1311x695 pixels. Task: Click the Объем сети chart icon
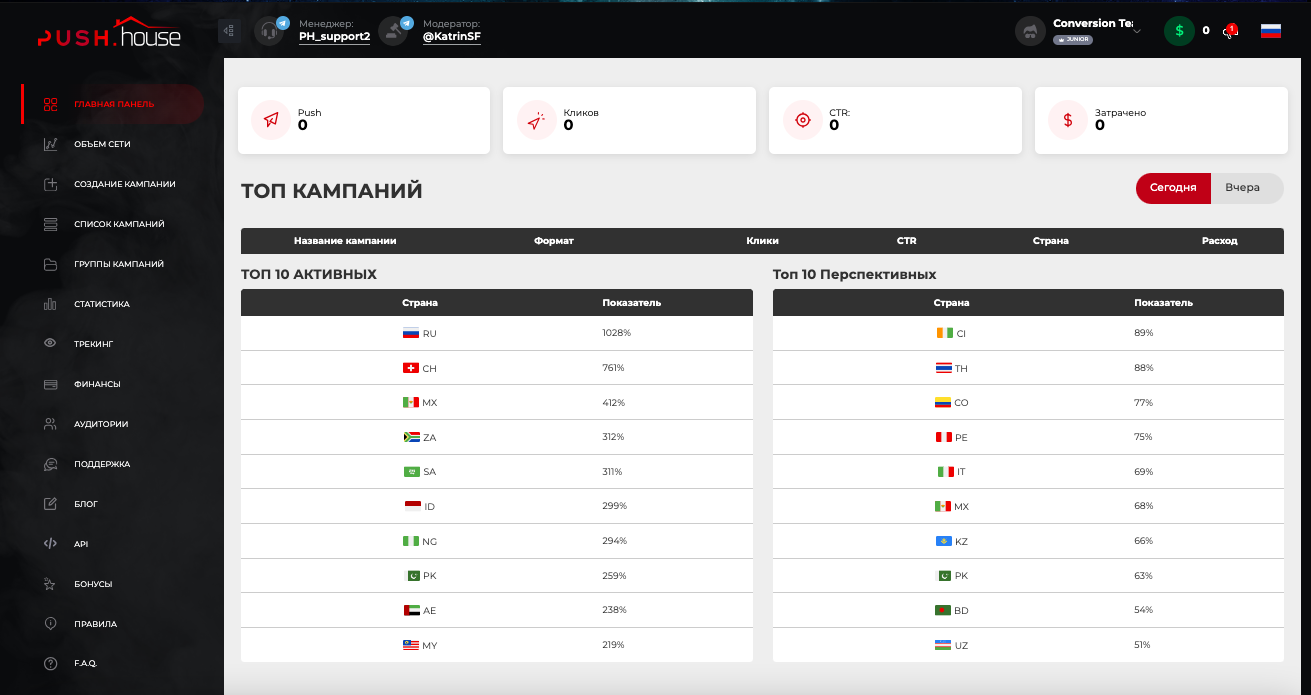coord(50,144)
